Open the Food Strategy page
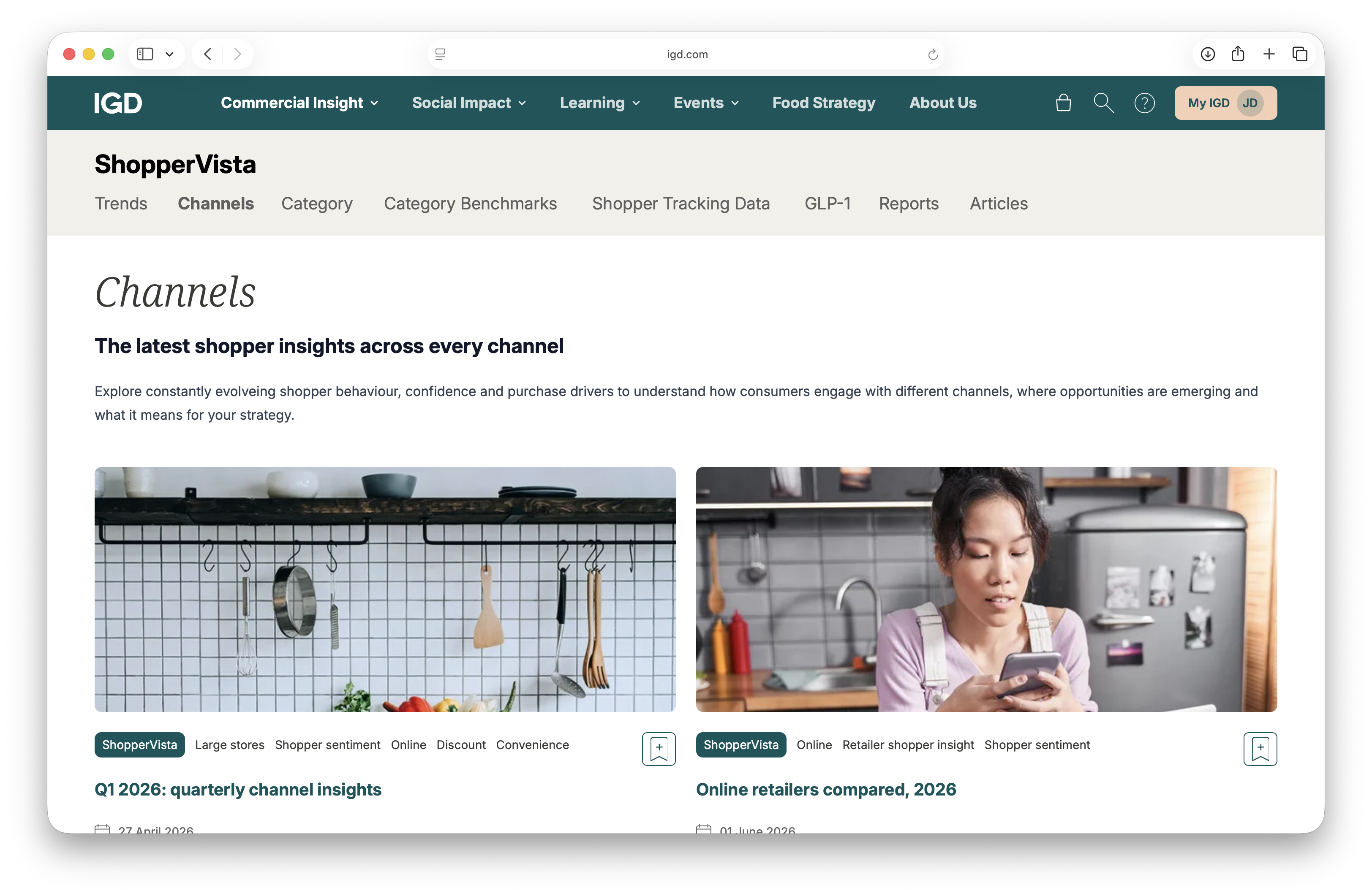Screen dimensions: 1372x896 [x=824, y=103]
